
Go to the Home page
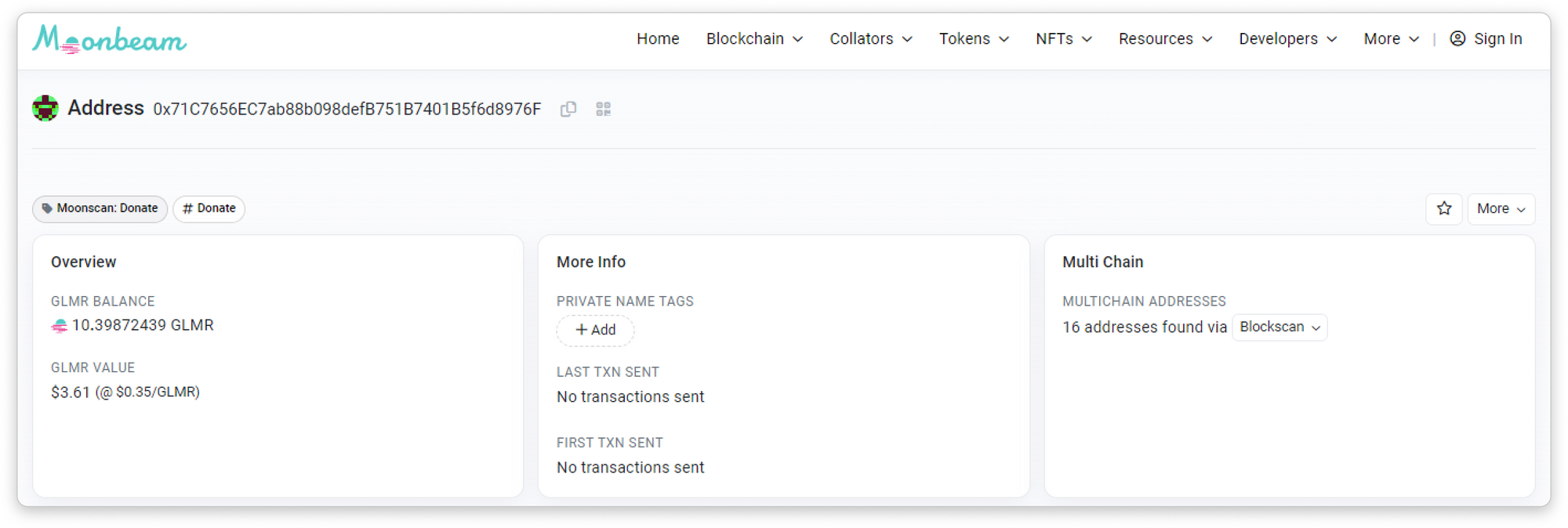click(x=658, y=38)
